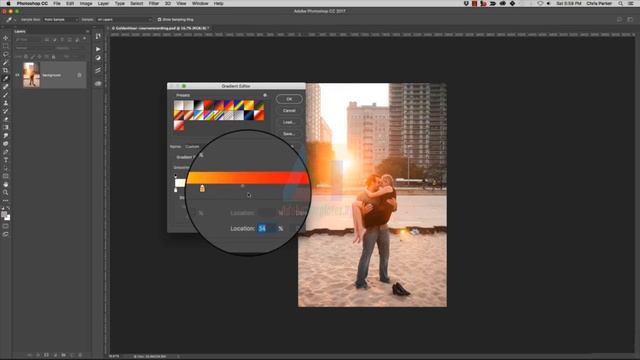This screenshot has width=640, height=360.
Task: Select the Gradient tool
Action: point(5,128)
